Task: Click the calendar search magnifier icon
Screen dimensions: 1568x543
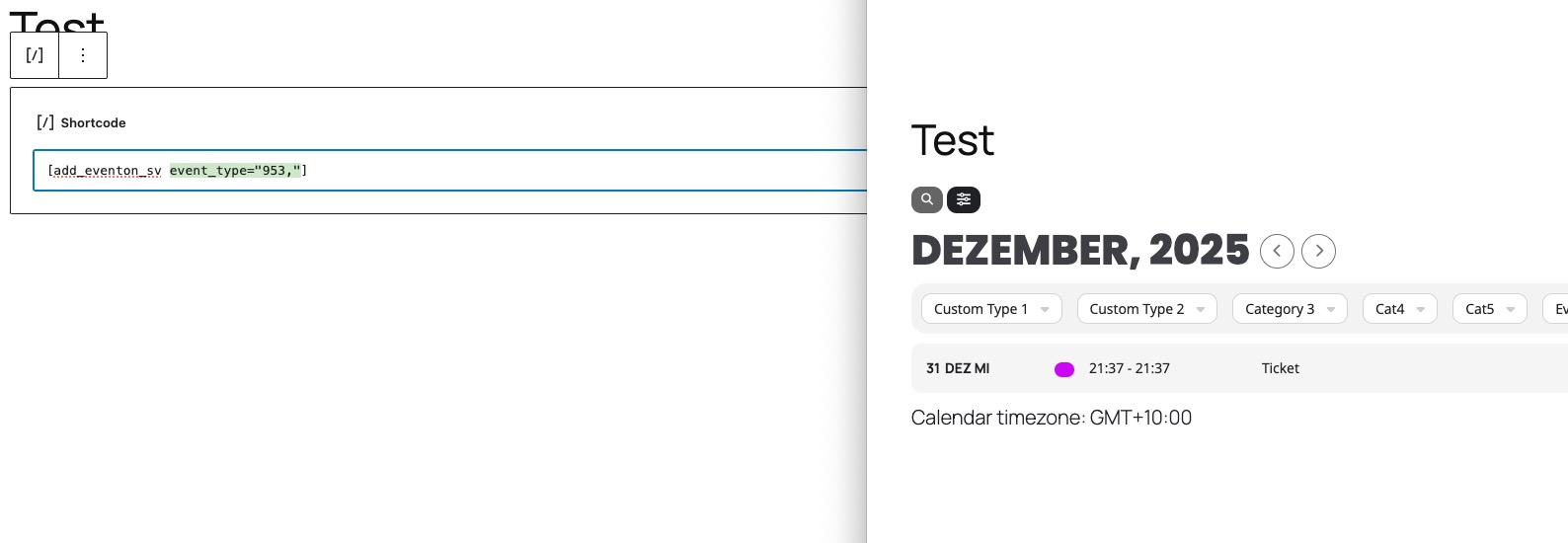Action: 926,199
